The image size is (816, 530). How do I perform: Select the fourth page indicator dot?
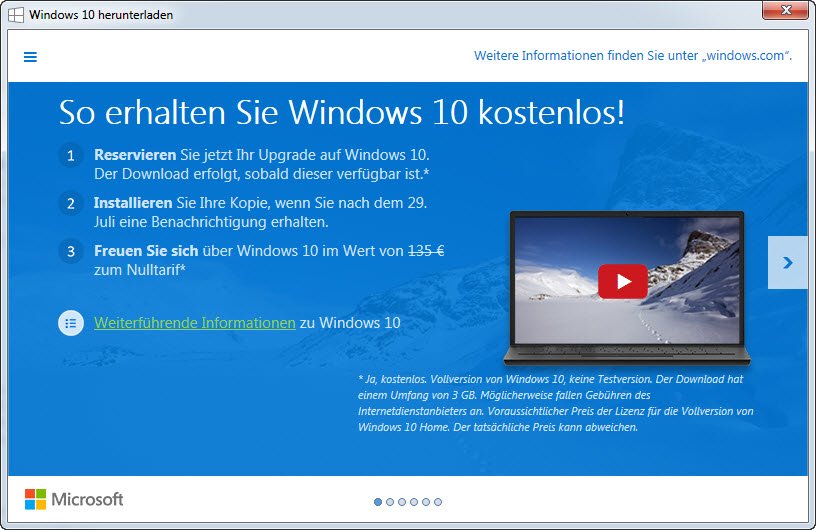tap(414, 502)
